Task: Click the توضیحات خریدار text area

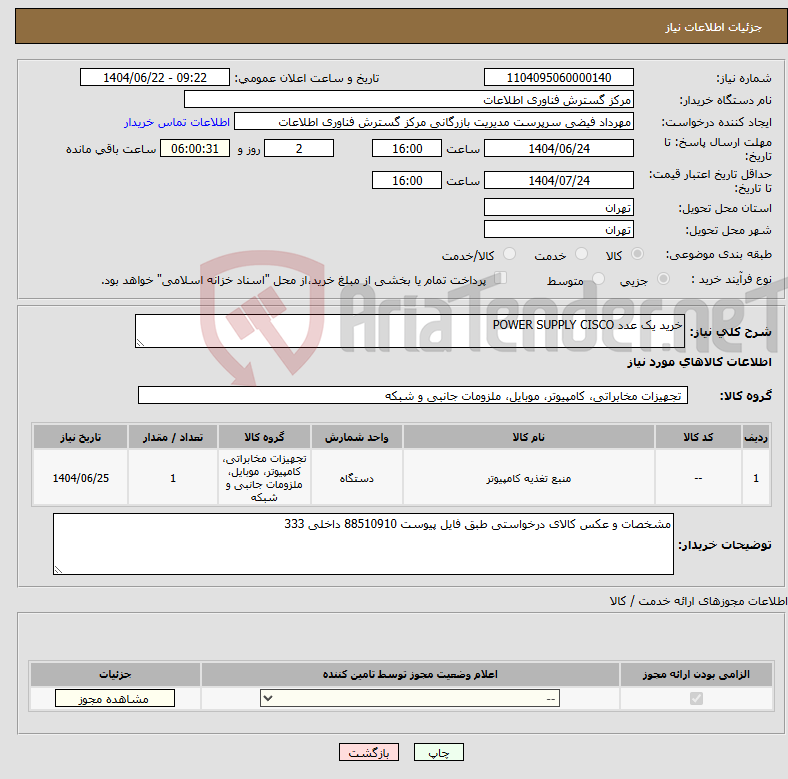Action: [363, 544]
